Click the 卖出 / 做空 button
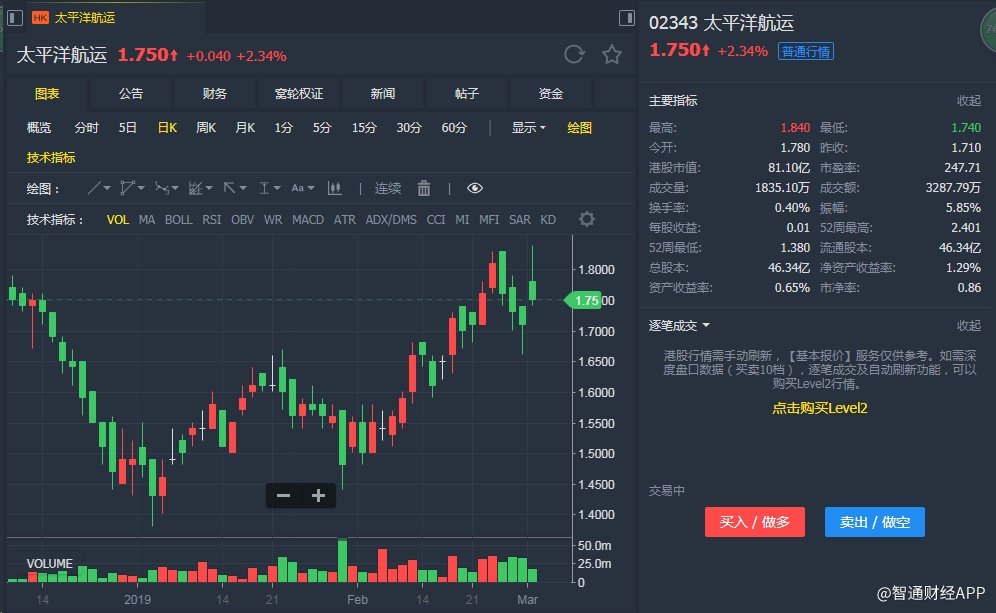Image resolution: width=996 pixels, height=613 pixels. click(x=875, y=522)
